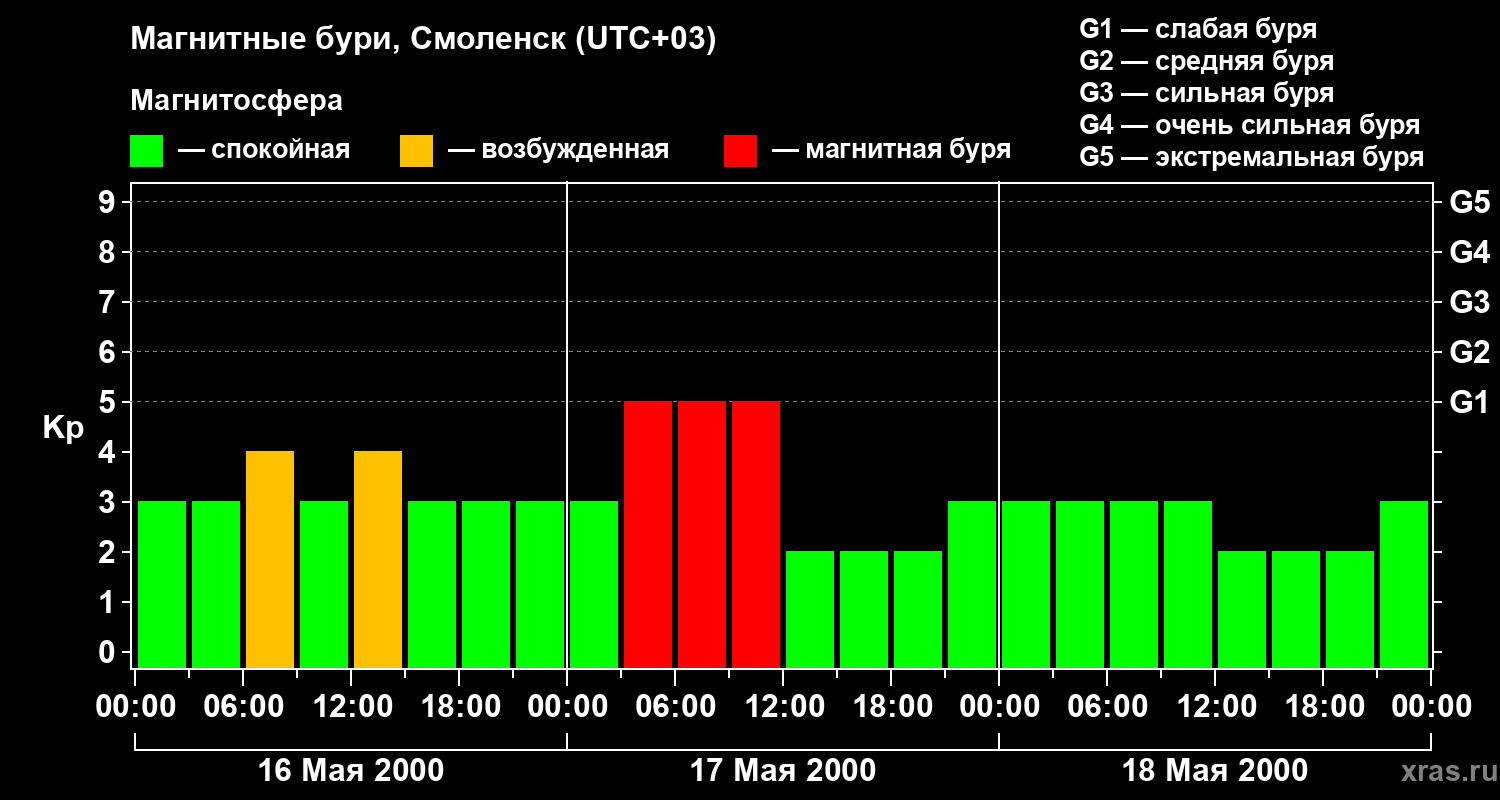The width and height of the screenshot is (1500, 800).
Task: Select the '16 Мая 2000' date label
Action: click(x=351, y=771)
